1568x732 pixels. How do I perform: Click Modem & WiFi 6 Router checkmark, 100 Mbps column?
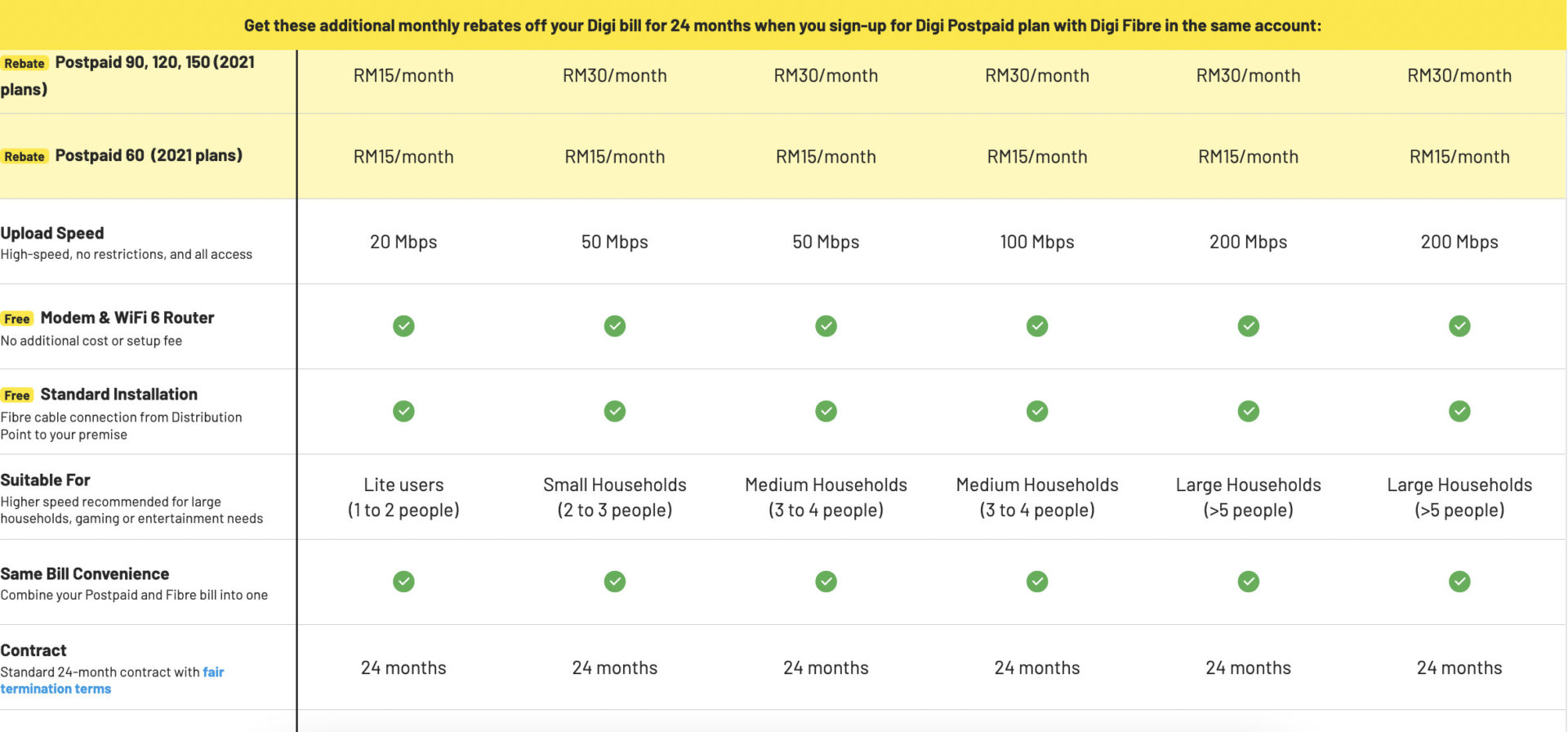[x=1037, y=326]
